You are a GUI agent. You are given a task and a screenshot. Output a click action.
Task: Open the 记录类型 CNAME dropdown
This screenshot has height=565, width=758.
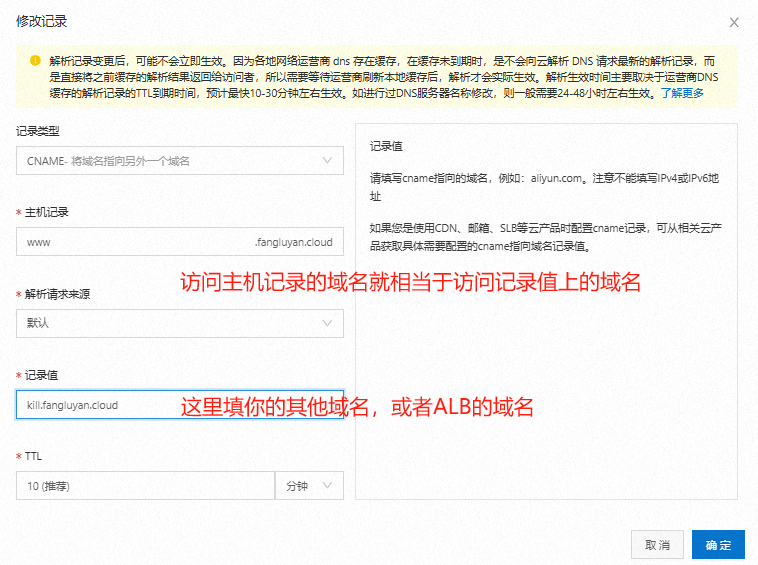(x=180, y=160)
